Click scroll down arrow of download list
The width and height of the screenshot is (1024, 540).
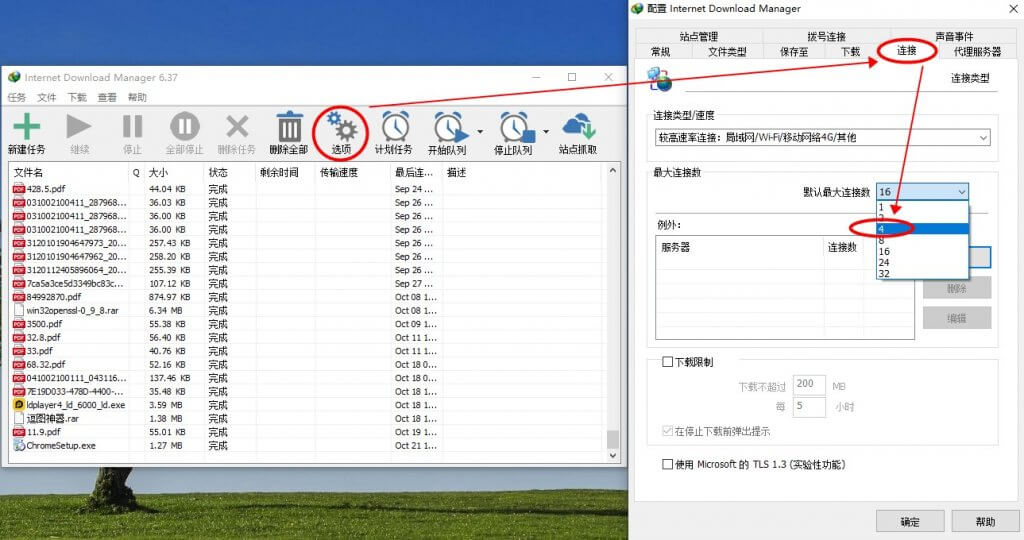613,456
